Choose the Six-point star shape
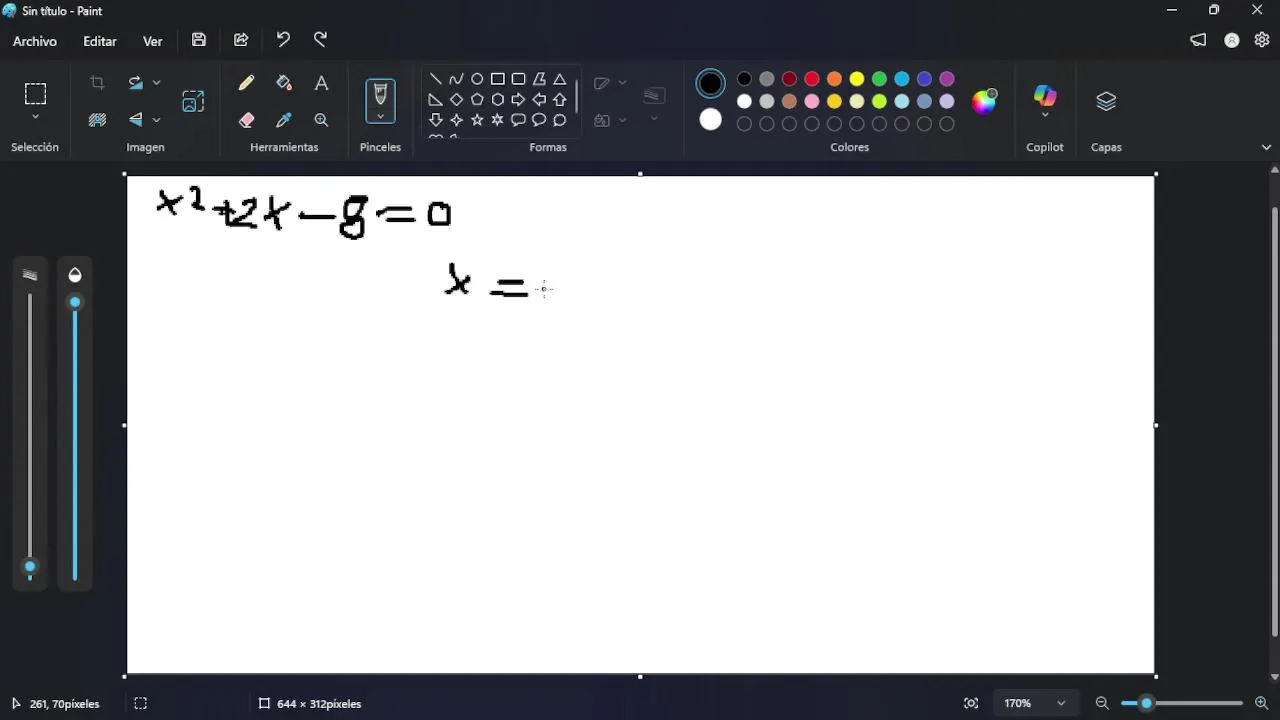1280x720 pixels. [498, 120]
